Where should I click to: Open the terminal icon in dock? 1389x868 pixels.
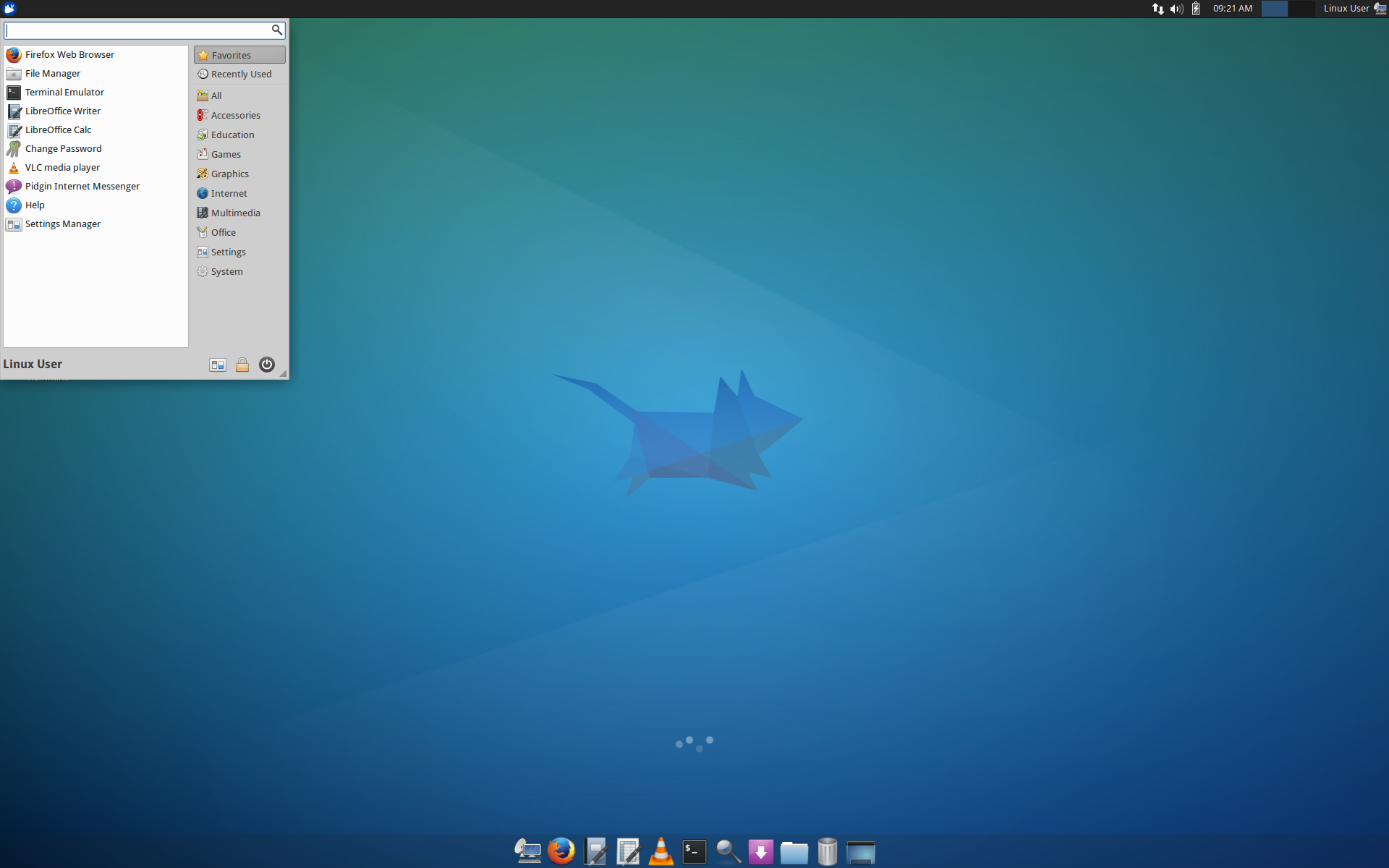coord(694,851)
